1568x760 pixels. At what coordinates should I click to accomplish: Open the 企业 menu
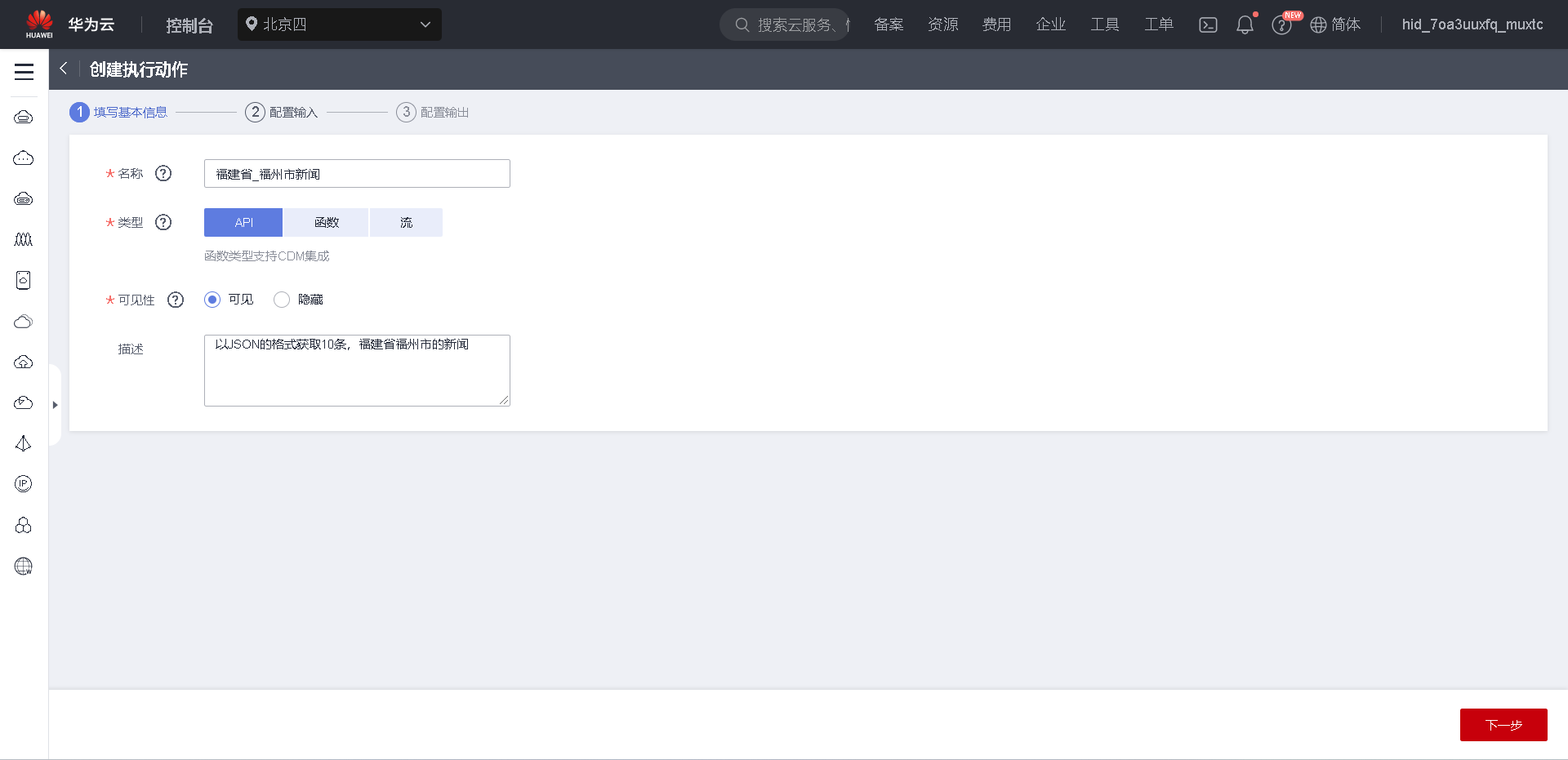coord(1051,24)
